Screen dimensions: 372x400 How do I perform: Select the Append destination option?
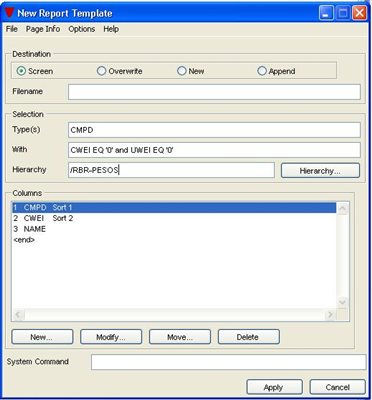tap(262, 71)
